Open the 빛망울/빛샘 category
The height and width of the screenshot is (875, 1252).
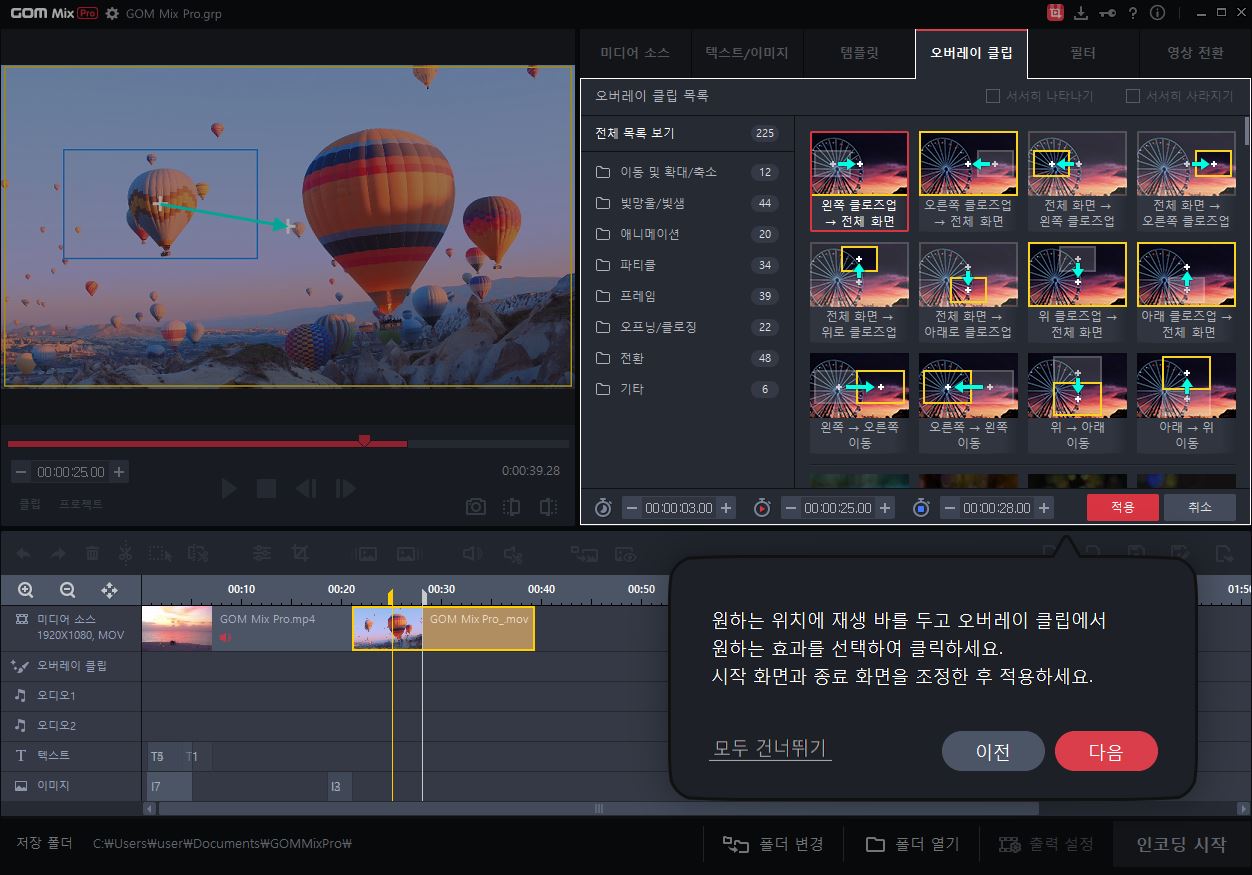point(686,203)
